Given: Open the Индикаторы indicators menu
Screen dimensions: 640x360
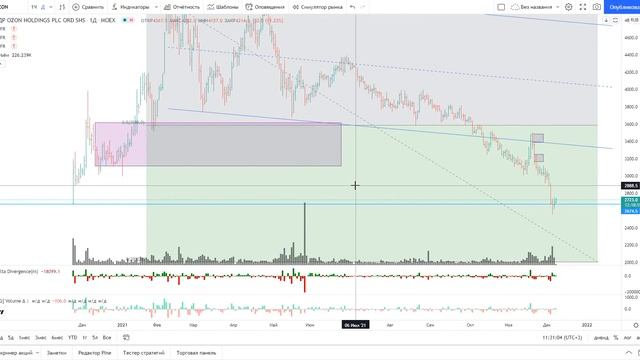Looking at the screenshot, I should [130, 7].
